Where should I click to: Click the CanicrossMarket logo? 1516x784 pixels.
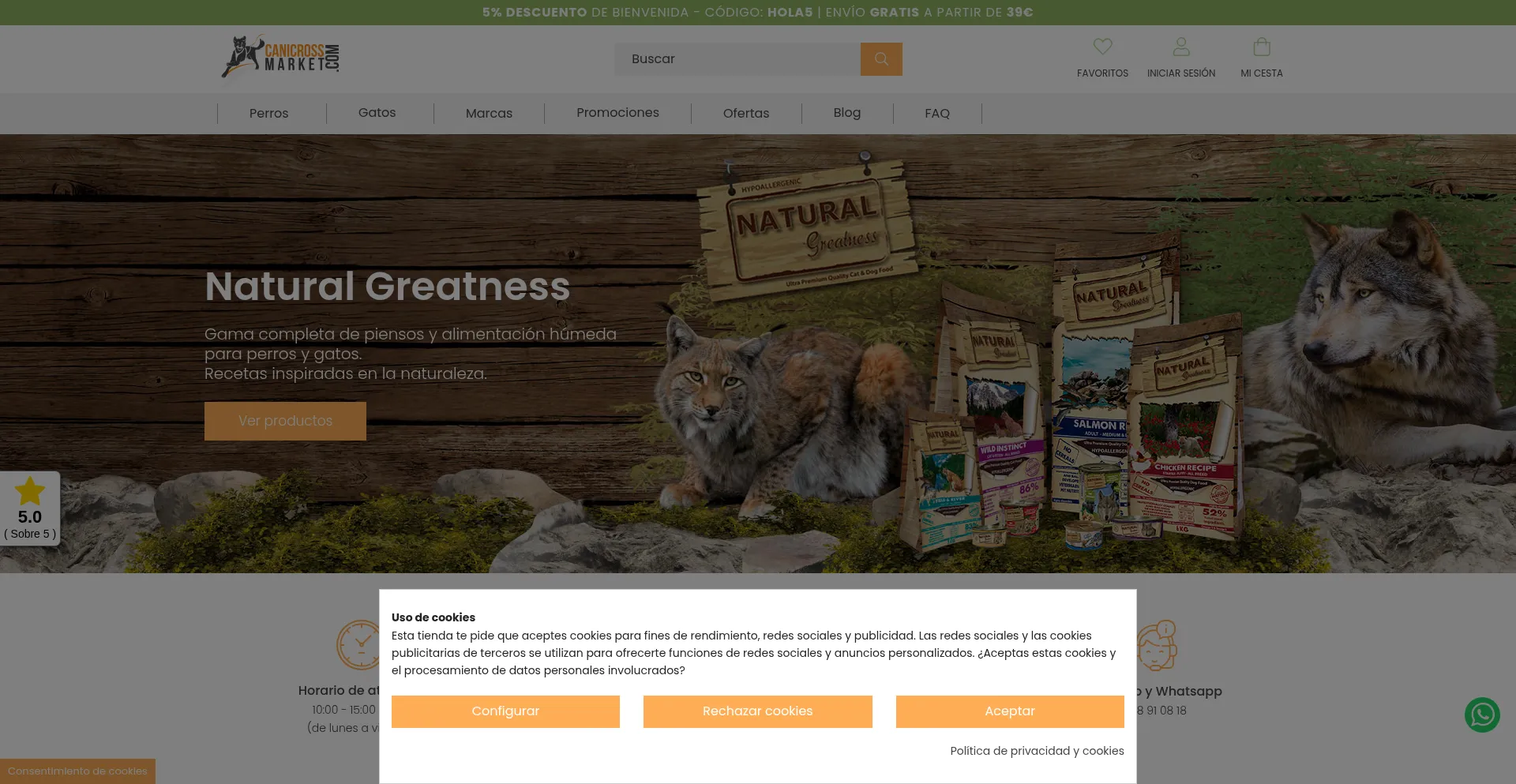[x=280, y=56]
